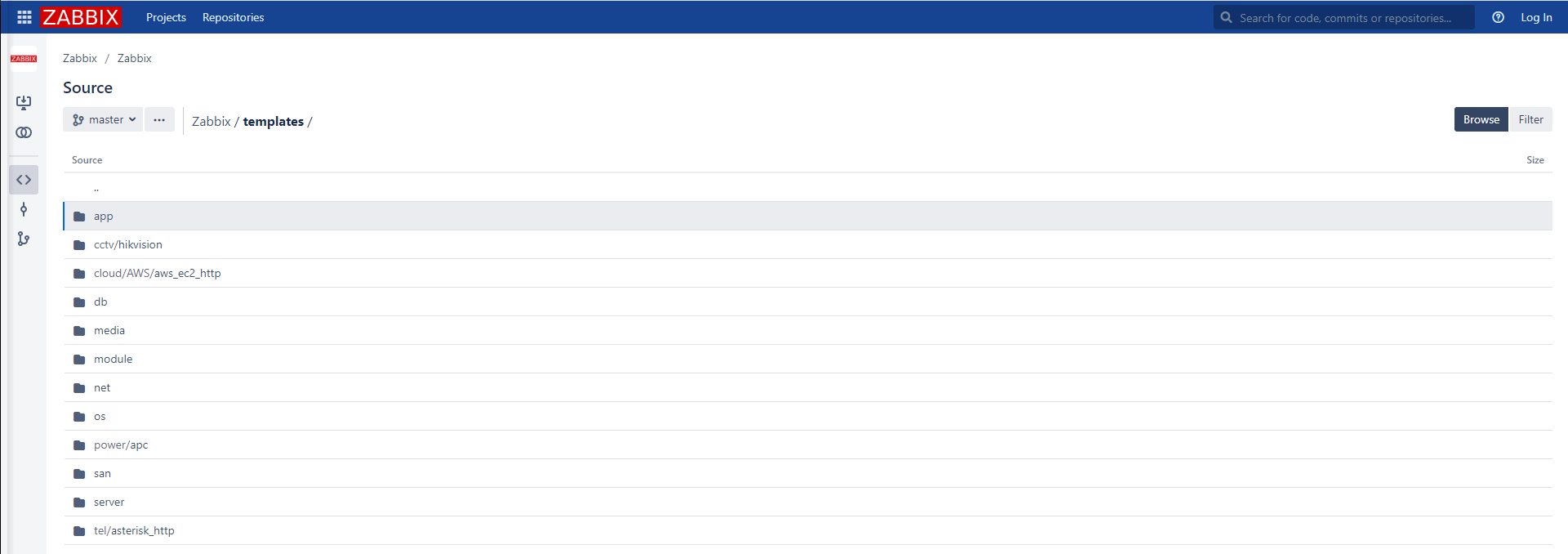Viewport: 1568px width, 554px height.
Task: Open the san folder link
Action: [102, 473]
